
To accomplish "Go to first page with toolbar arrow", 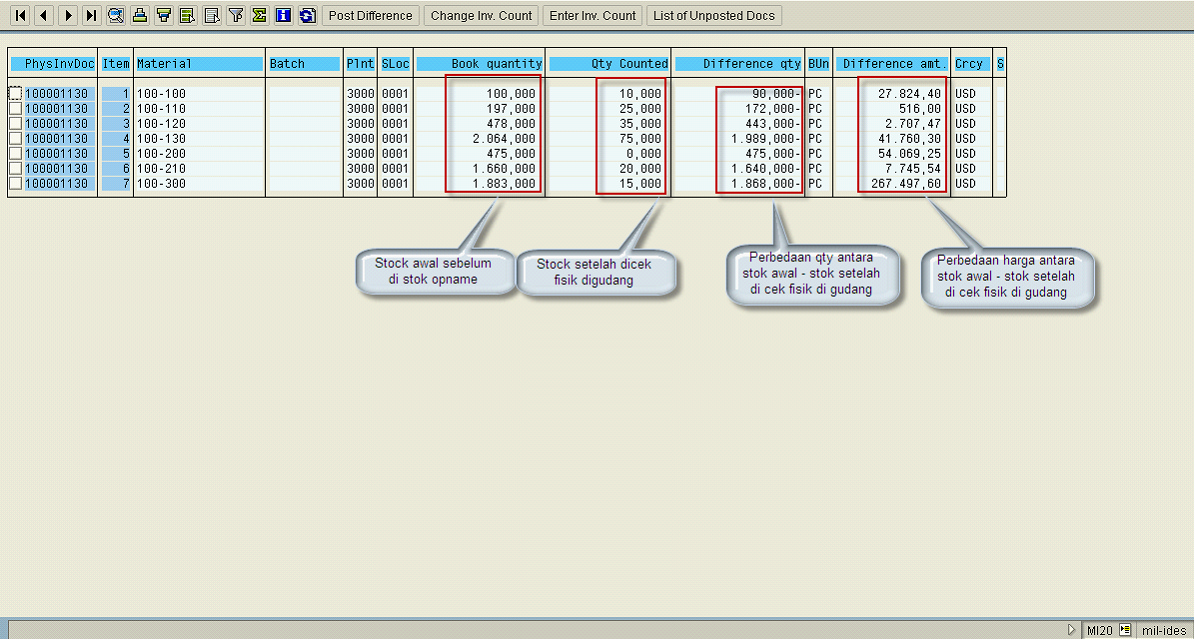I will click(x=19, y=16).
